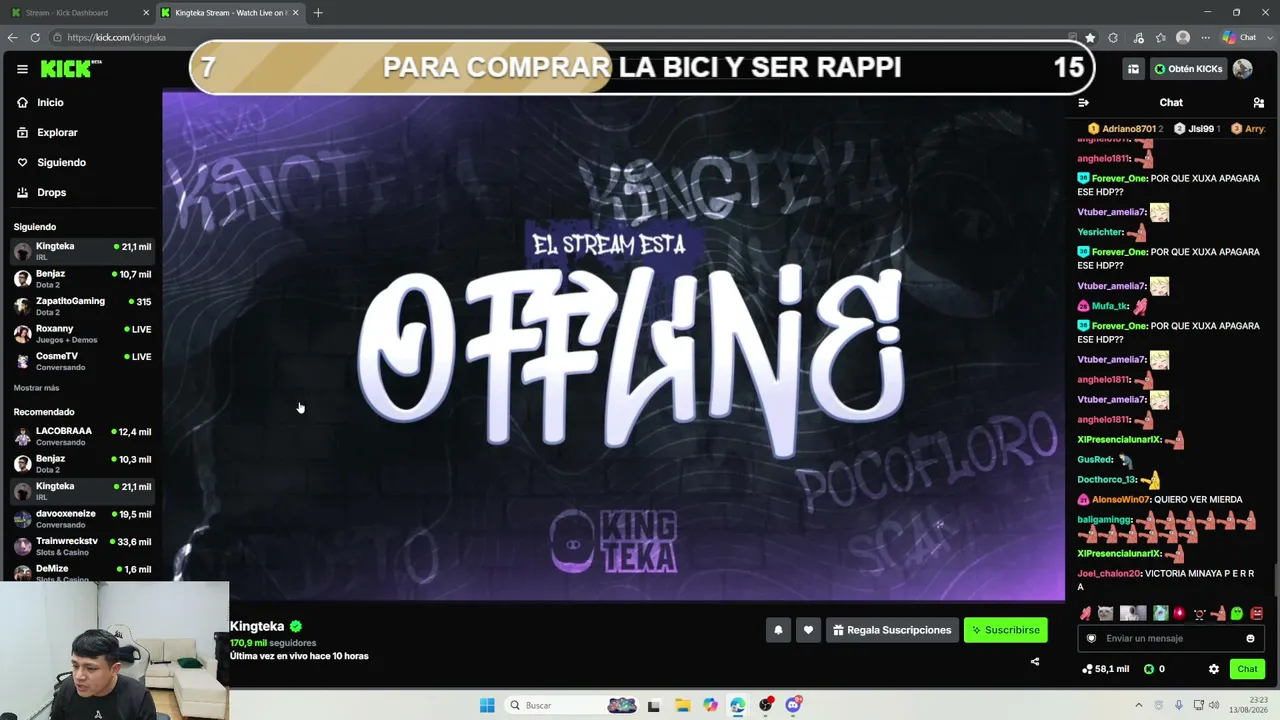The image size is (1280, 720).
Task: Go back using the browser back arrow
Action: 12,37
